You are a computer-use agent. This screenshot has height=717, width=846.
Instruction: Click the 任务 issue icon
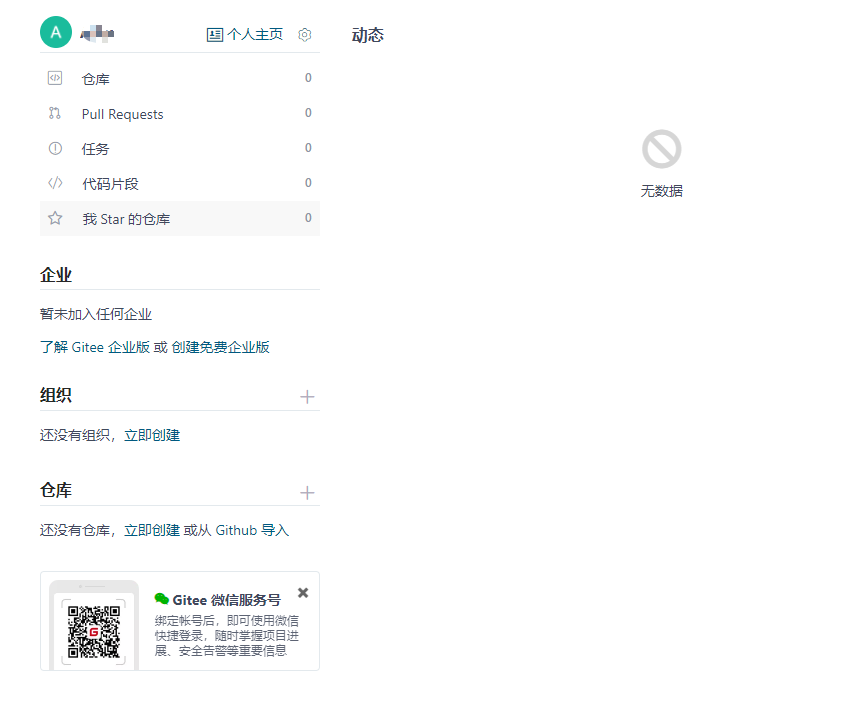[55, 148]
